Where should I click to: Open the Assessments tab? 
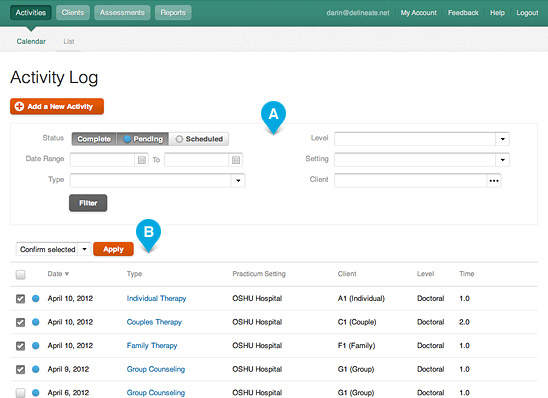click(x=122, y=13)
